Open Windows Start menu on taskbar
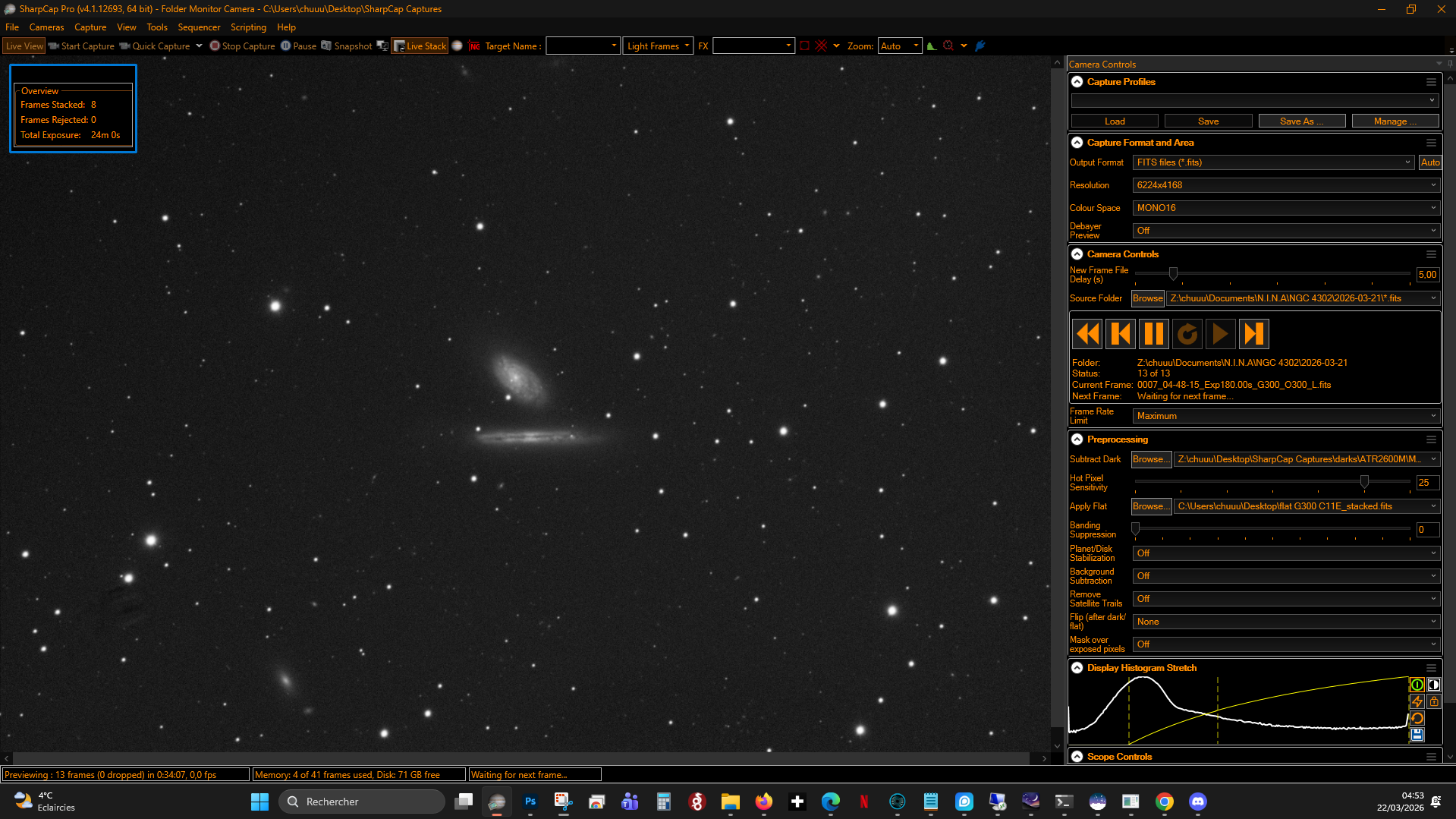This screenshot has width=1456, height=819. point(259,802)
